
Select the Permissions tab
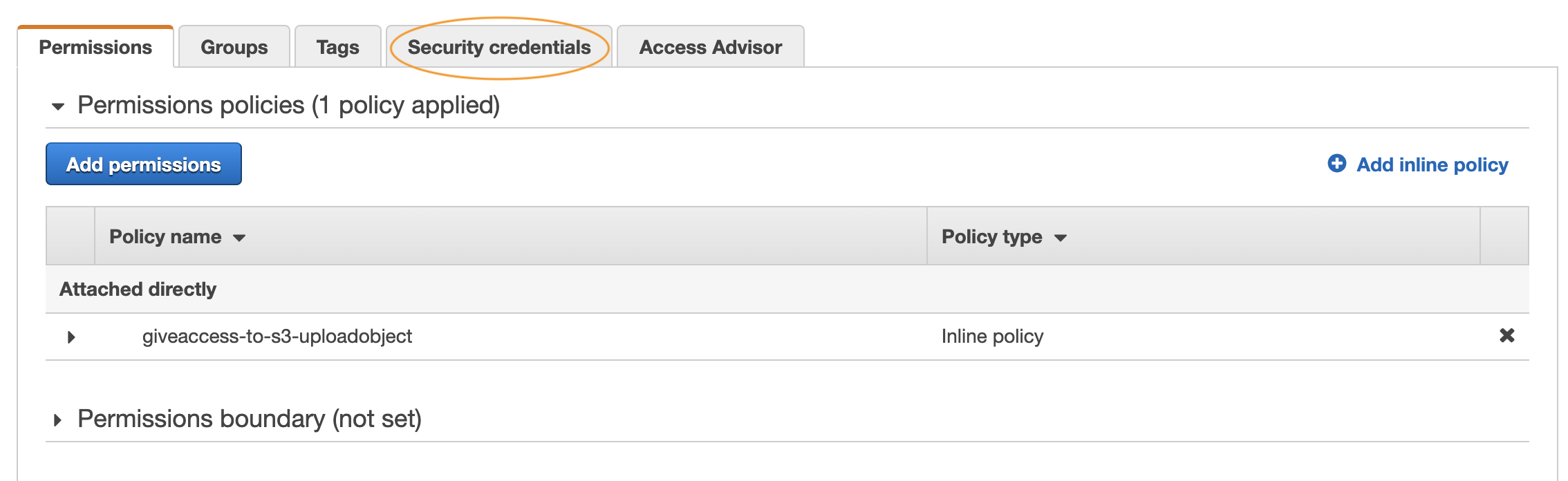(95, 47)
